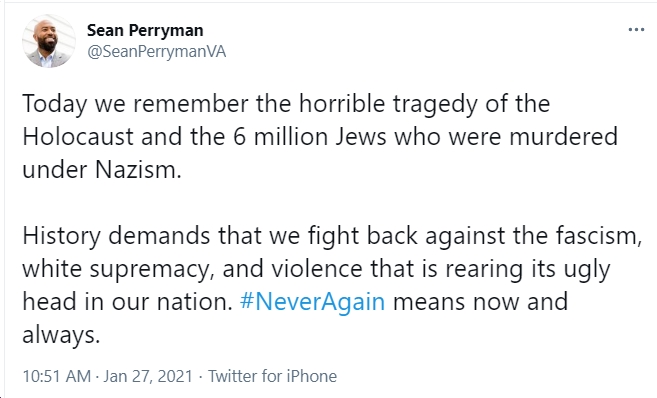Click the text means now and

(x=480, y=302)
